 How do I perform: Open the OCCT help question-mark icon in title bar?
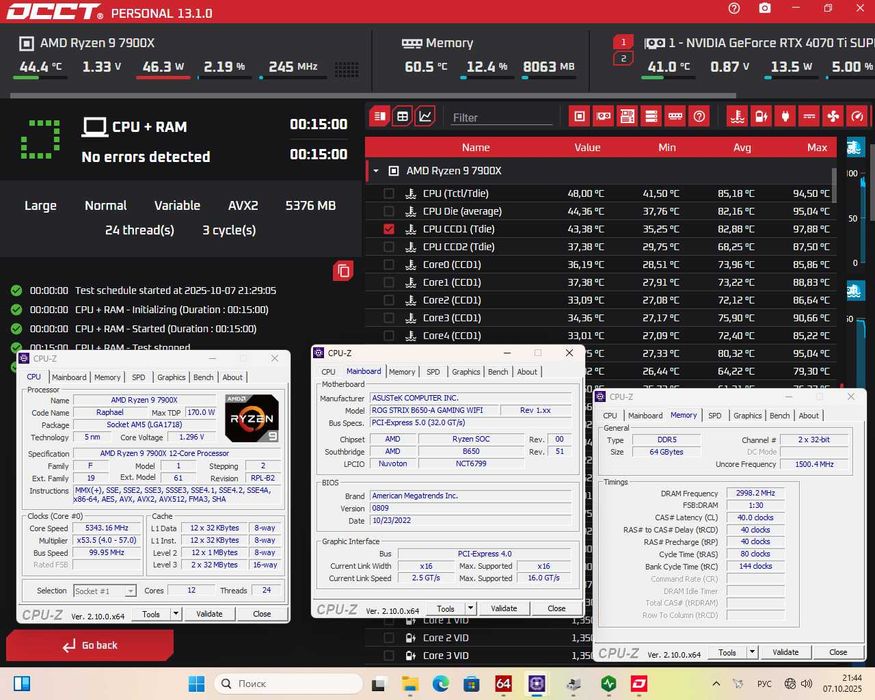coord(734,8)
